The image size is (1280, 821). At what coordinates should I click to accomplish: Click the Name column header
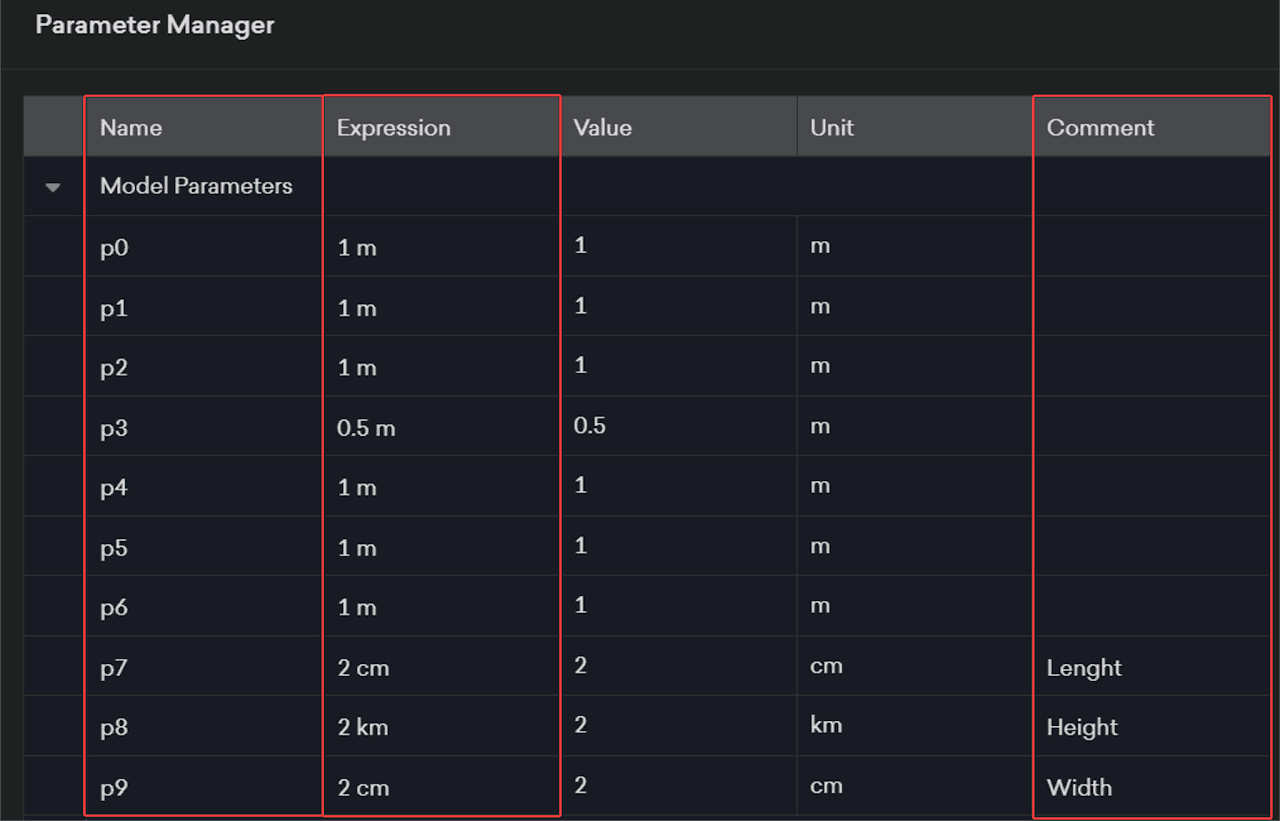click(x=131, y=128)
